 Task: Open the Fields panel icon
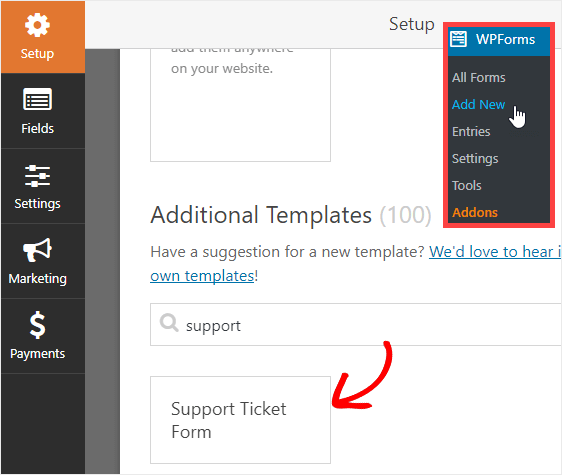[x=37, y=99]
